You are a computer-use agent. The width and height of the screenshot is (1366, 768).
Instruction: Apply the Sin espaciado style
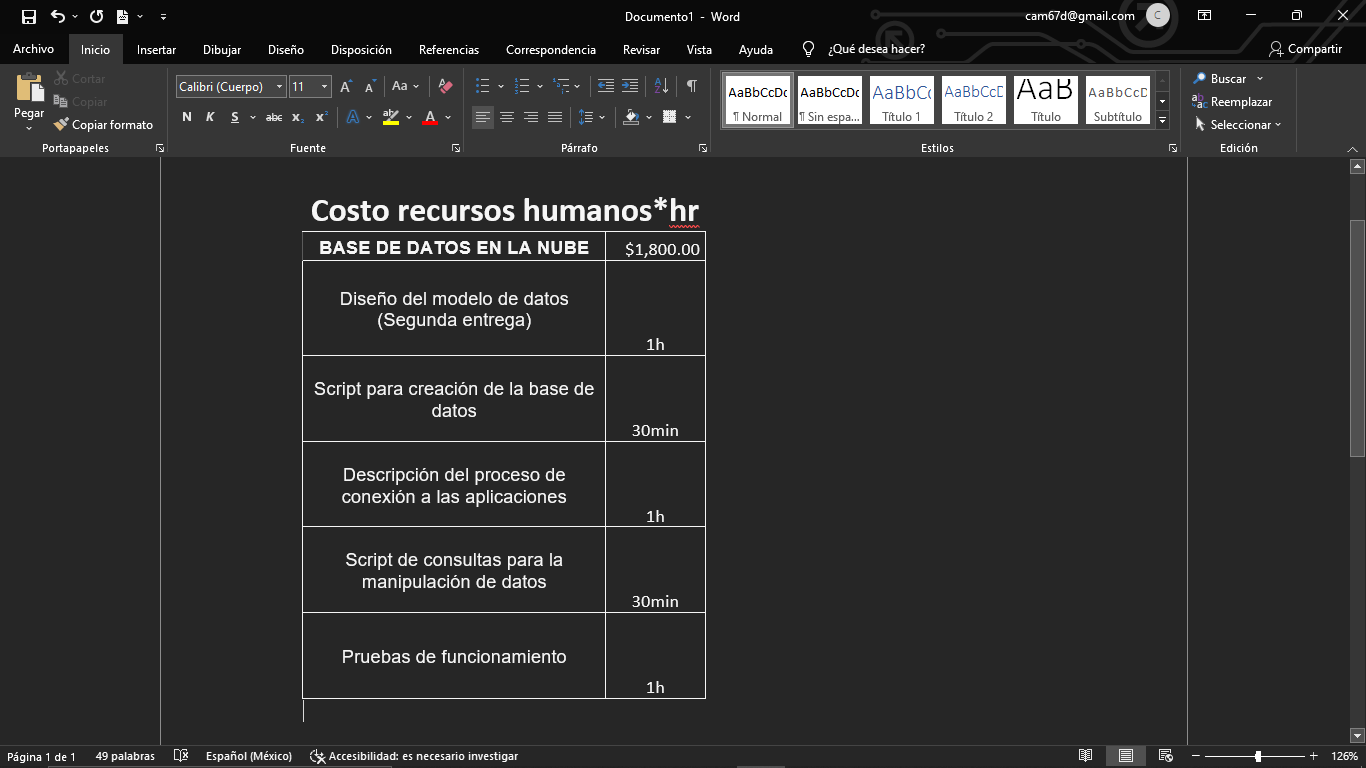(830, 100)
